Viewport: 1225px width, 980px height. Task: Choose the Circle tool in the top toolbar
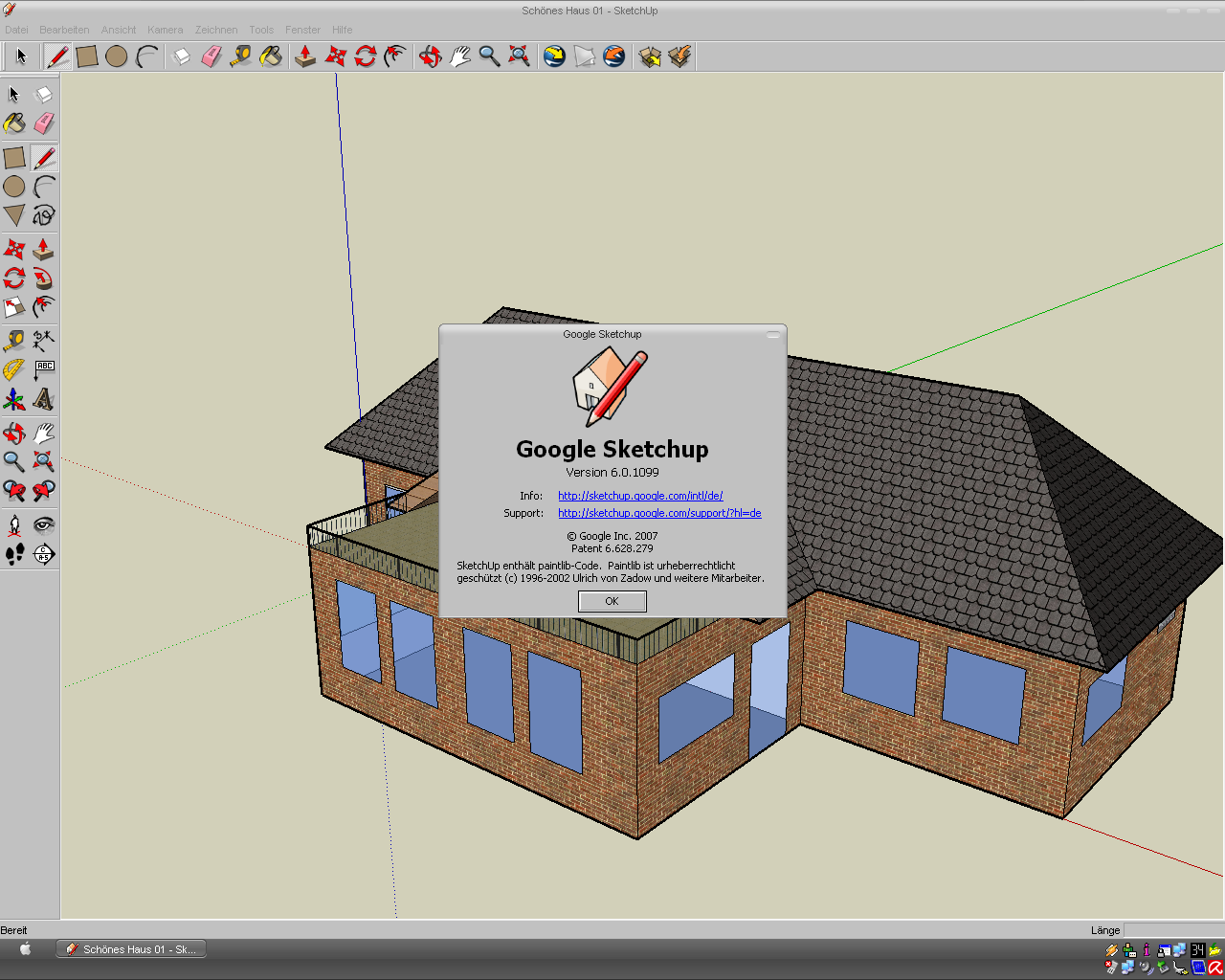click(x=117, y=56)
